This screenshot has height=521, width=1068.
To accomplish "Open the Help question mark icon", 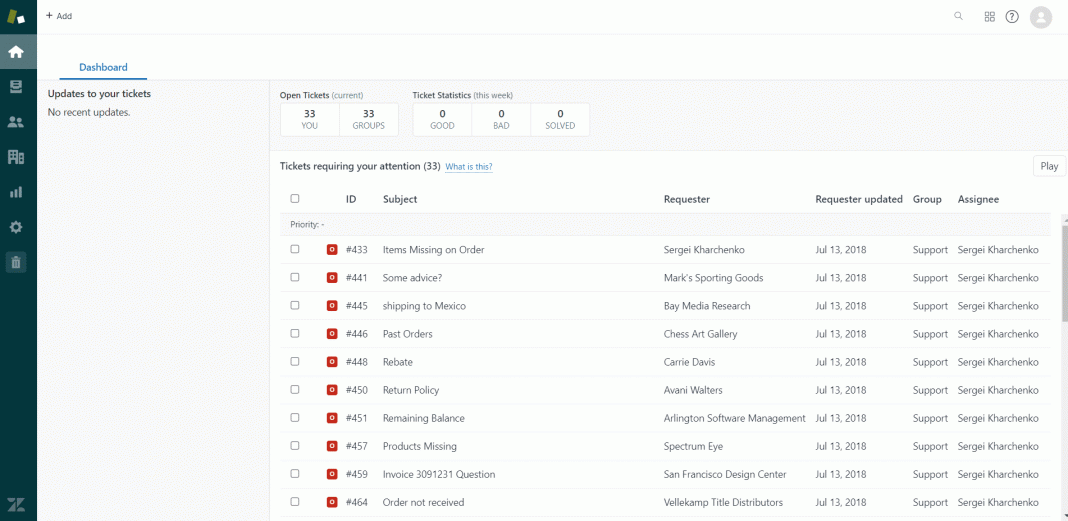I will (x=1012, y=17).
